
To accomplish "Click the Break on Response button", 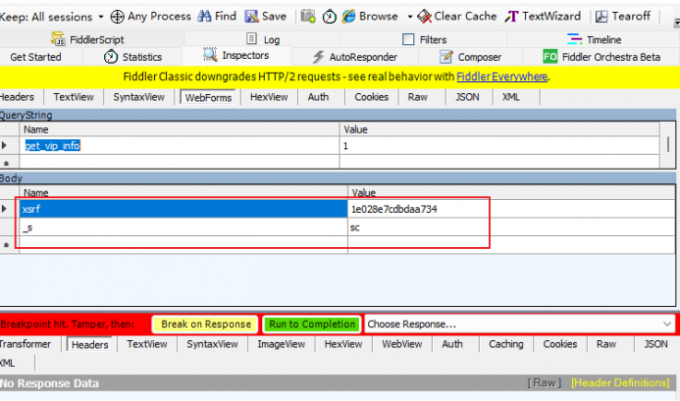I will coord(206,324).
